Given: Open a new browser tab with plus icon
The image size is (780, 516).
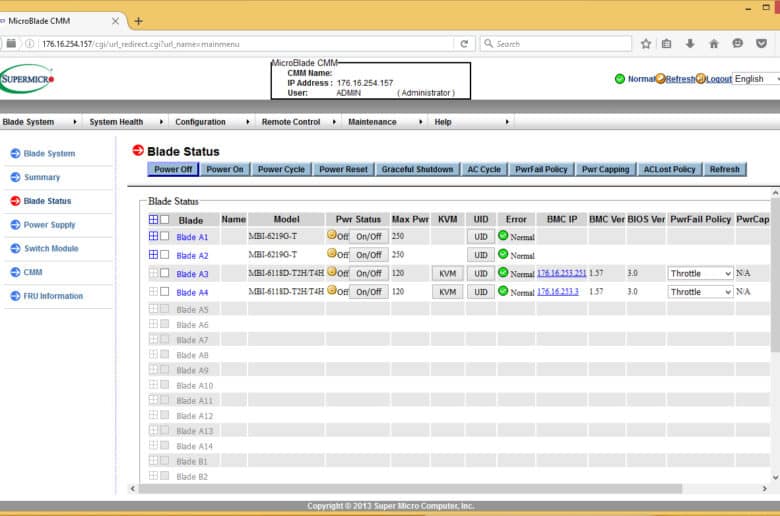Looking at the screenshot, I should (138, 21).
